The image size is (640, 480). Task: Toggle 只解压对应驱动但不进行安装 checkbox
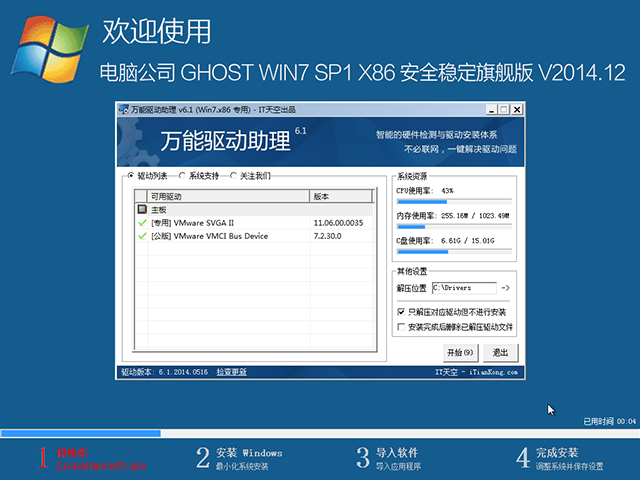401,312
